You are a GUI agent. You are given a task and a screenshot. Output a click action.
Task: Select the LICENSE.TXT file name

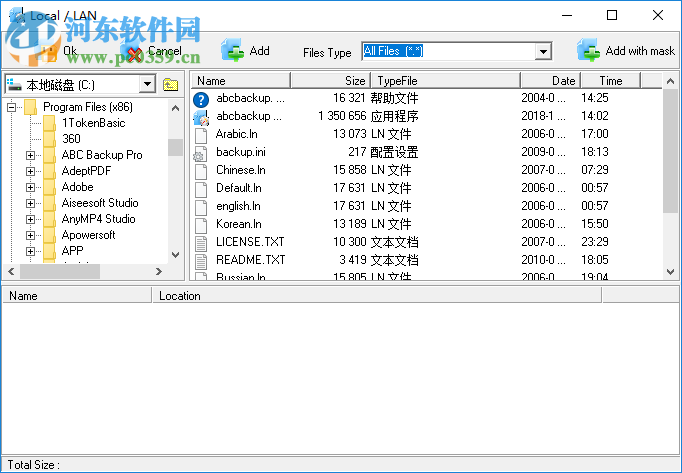click(x=251, y=242)
